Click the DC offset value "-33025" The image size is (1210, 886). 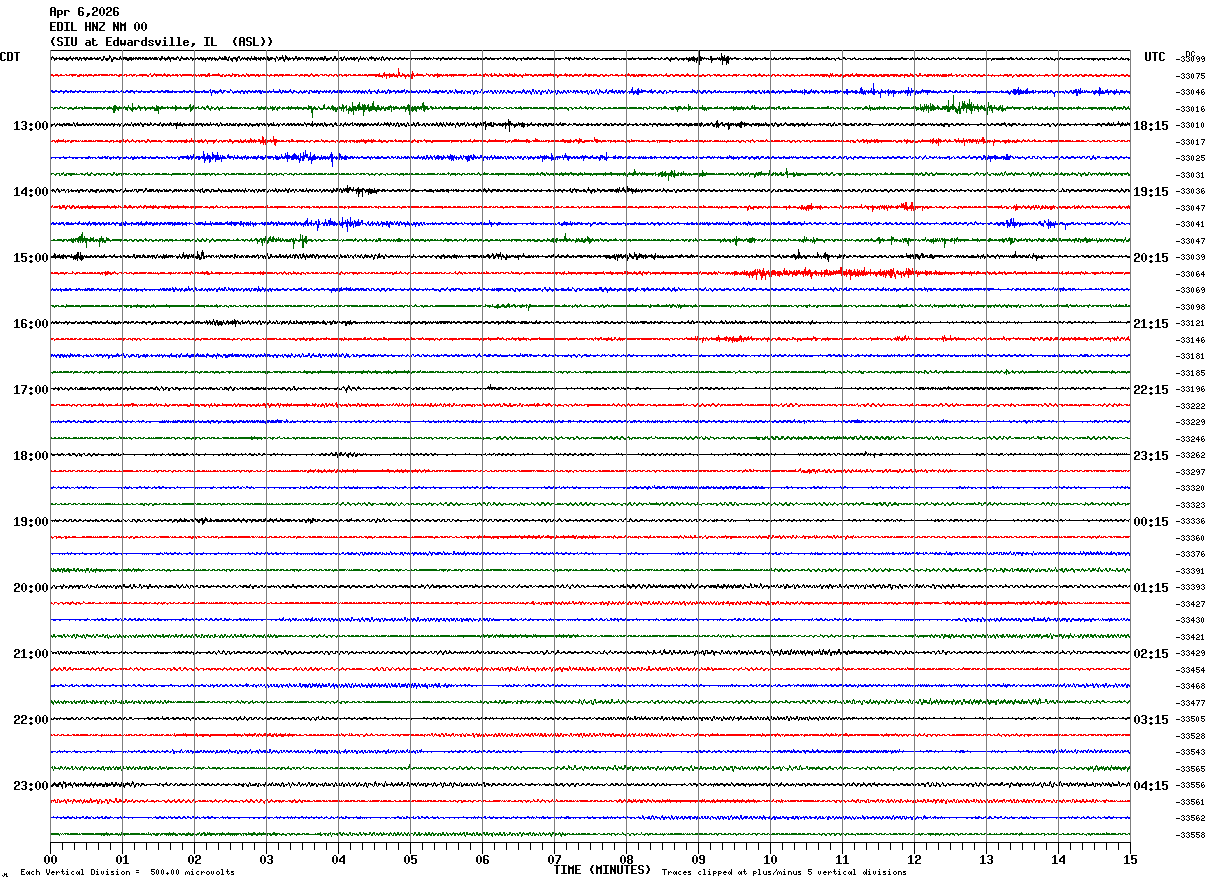click(1191, 159)
